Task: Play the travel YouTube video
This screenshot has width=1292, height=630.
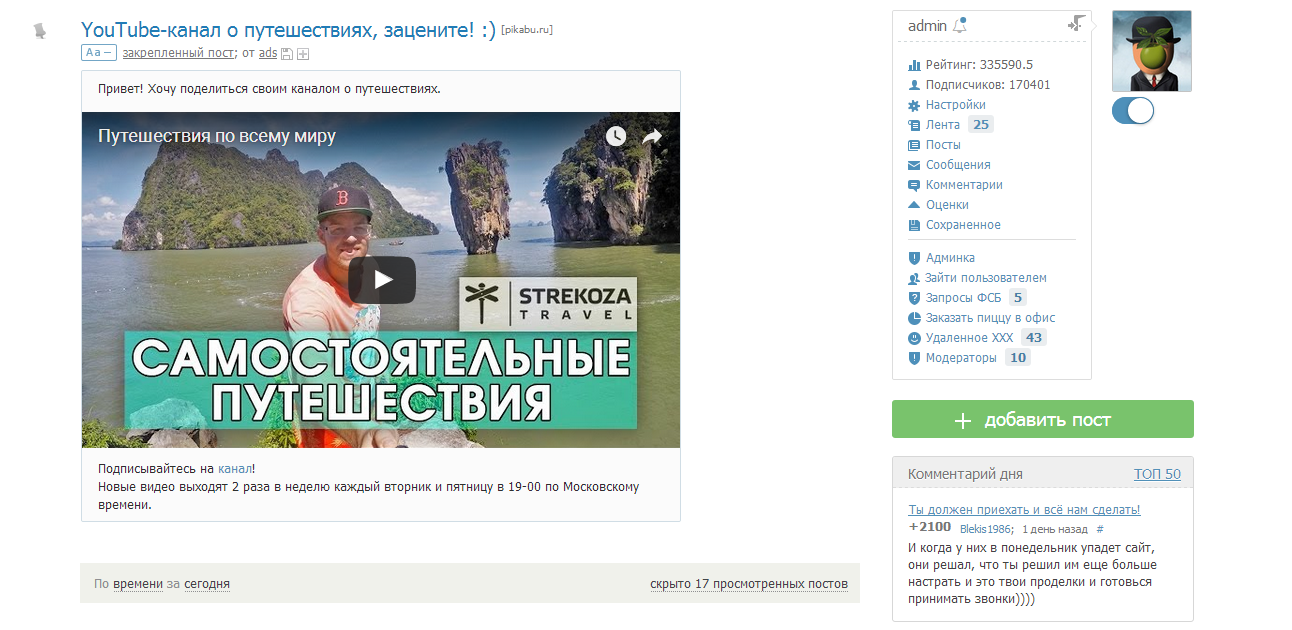Action: tap(382, 280)
